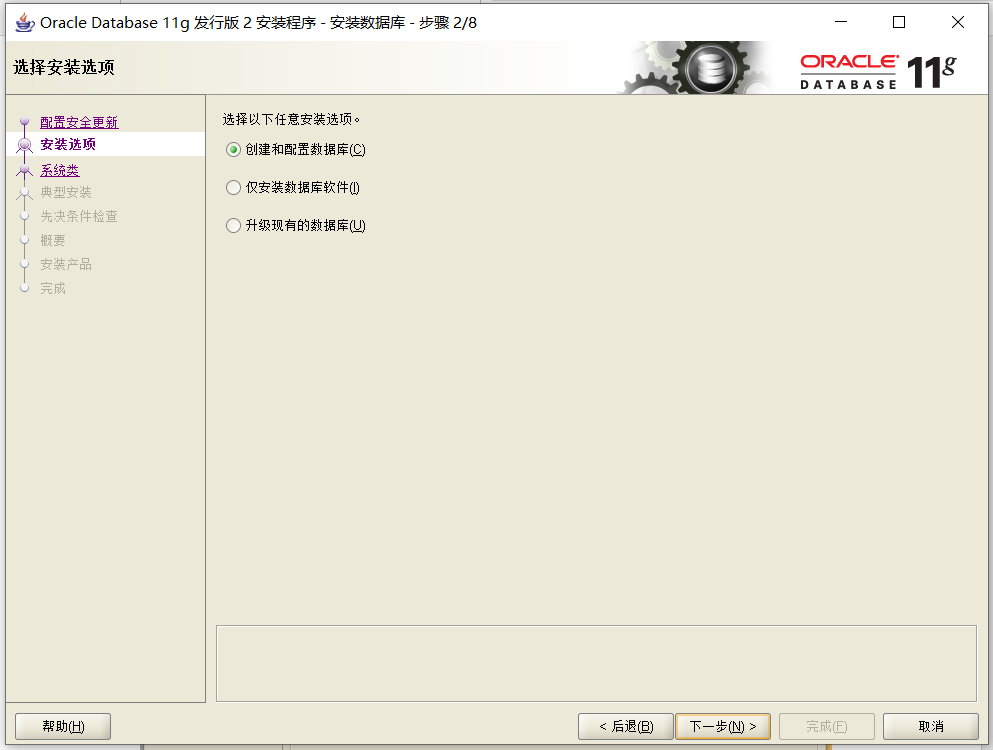Maximize the installer window
Image resolution: width=993 pixels, height=750 pixels.
[899, 22]
